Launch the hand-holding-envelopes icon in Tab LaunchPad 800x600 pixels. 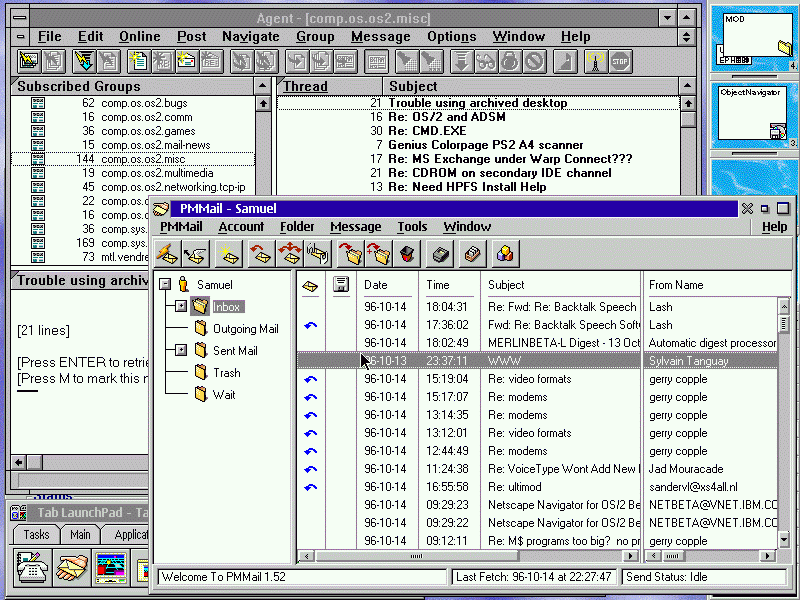coord(72,567)
